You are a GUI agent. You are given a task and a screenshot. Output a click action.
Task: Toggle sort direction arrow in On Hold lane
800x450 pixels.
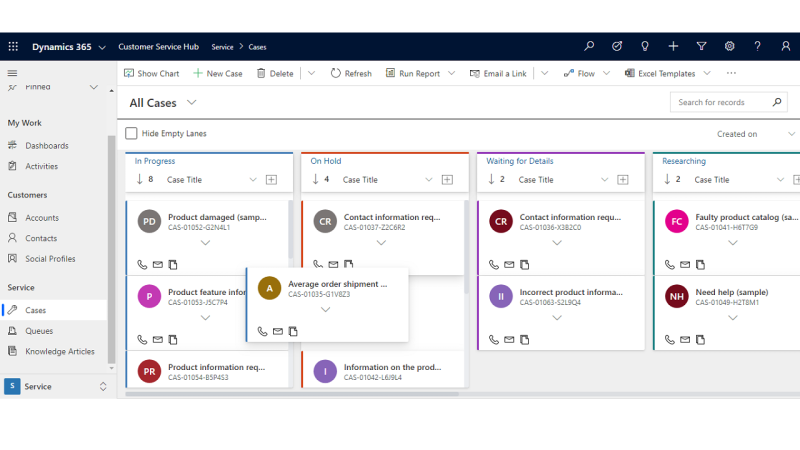[315, 180]
